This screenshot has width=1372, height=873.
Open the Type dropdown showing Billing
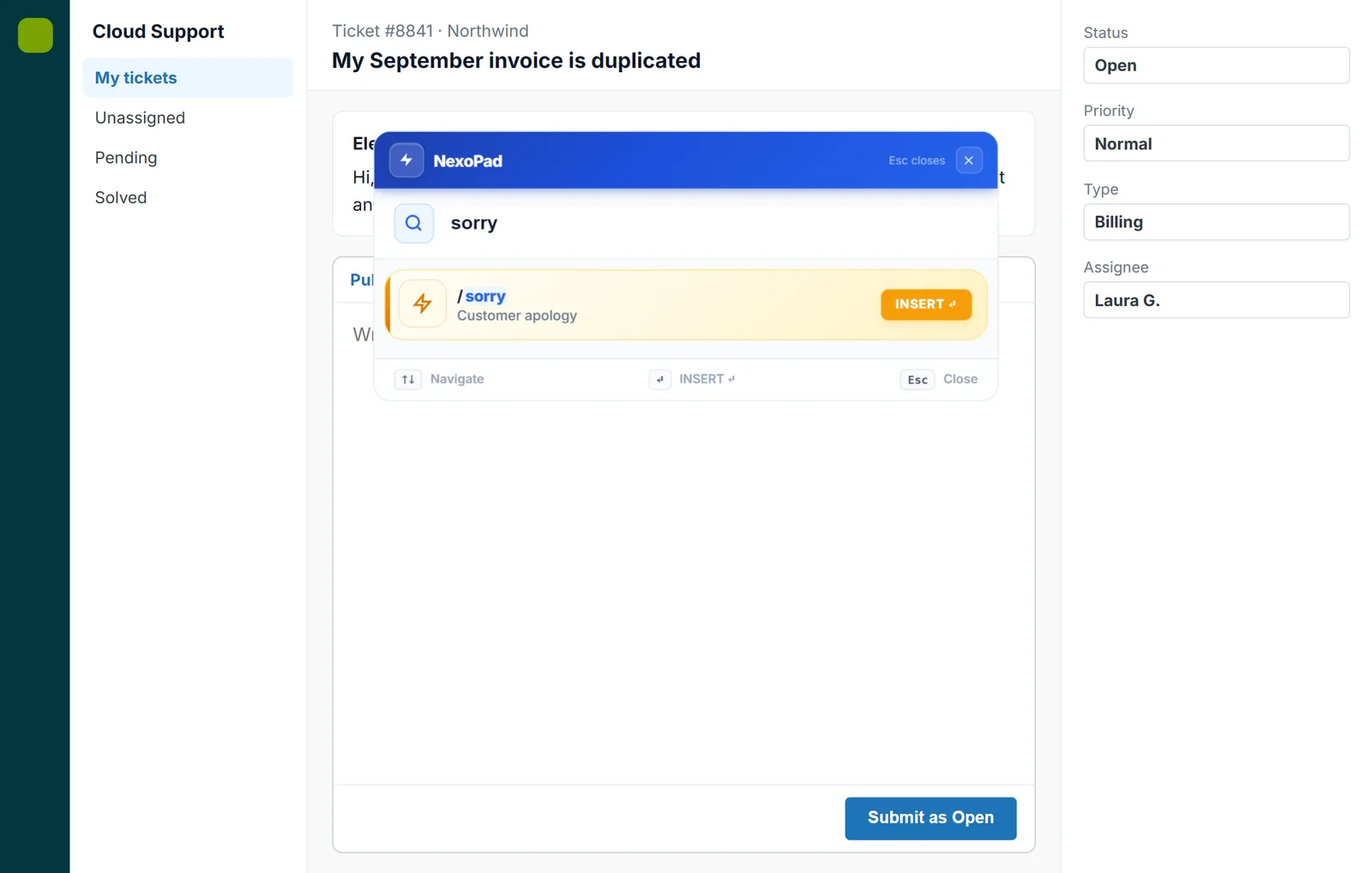[x=1216, y=222]
